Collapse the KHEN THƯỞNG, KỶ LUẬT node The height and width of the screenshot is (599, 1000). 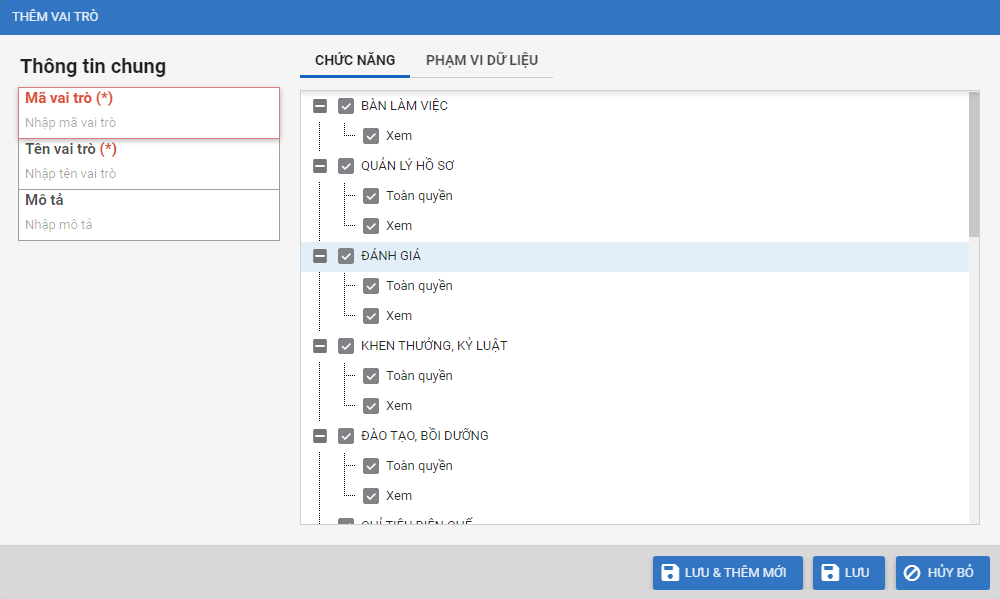click(320, 346)
